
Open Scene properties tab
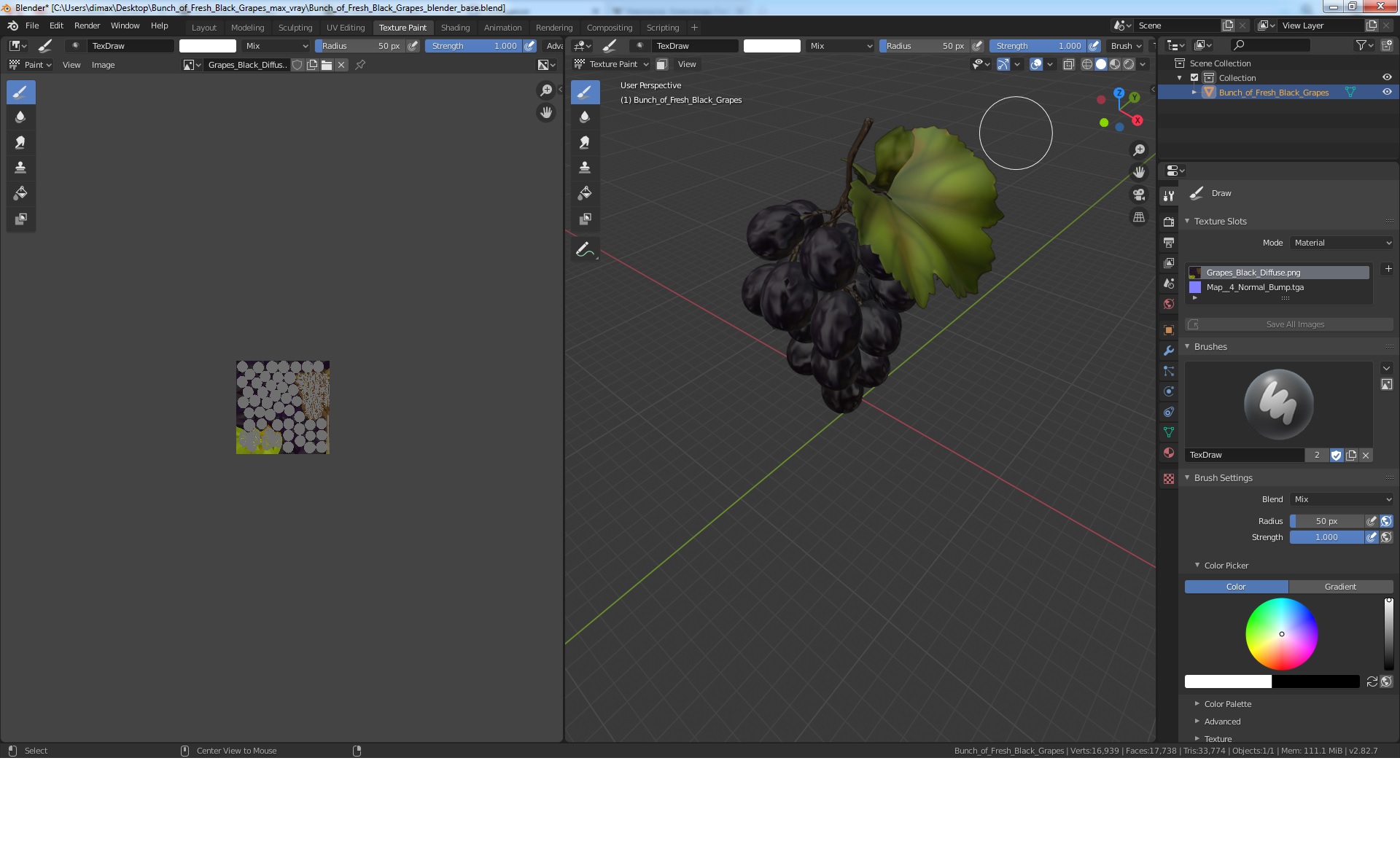coord(1169,283)
